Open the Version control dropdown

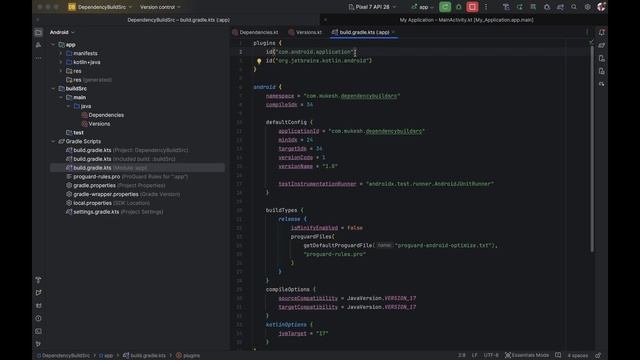(160, 7)
